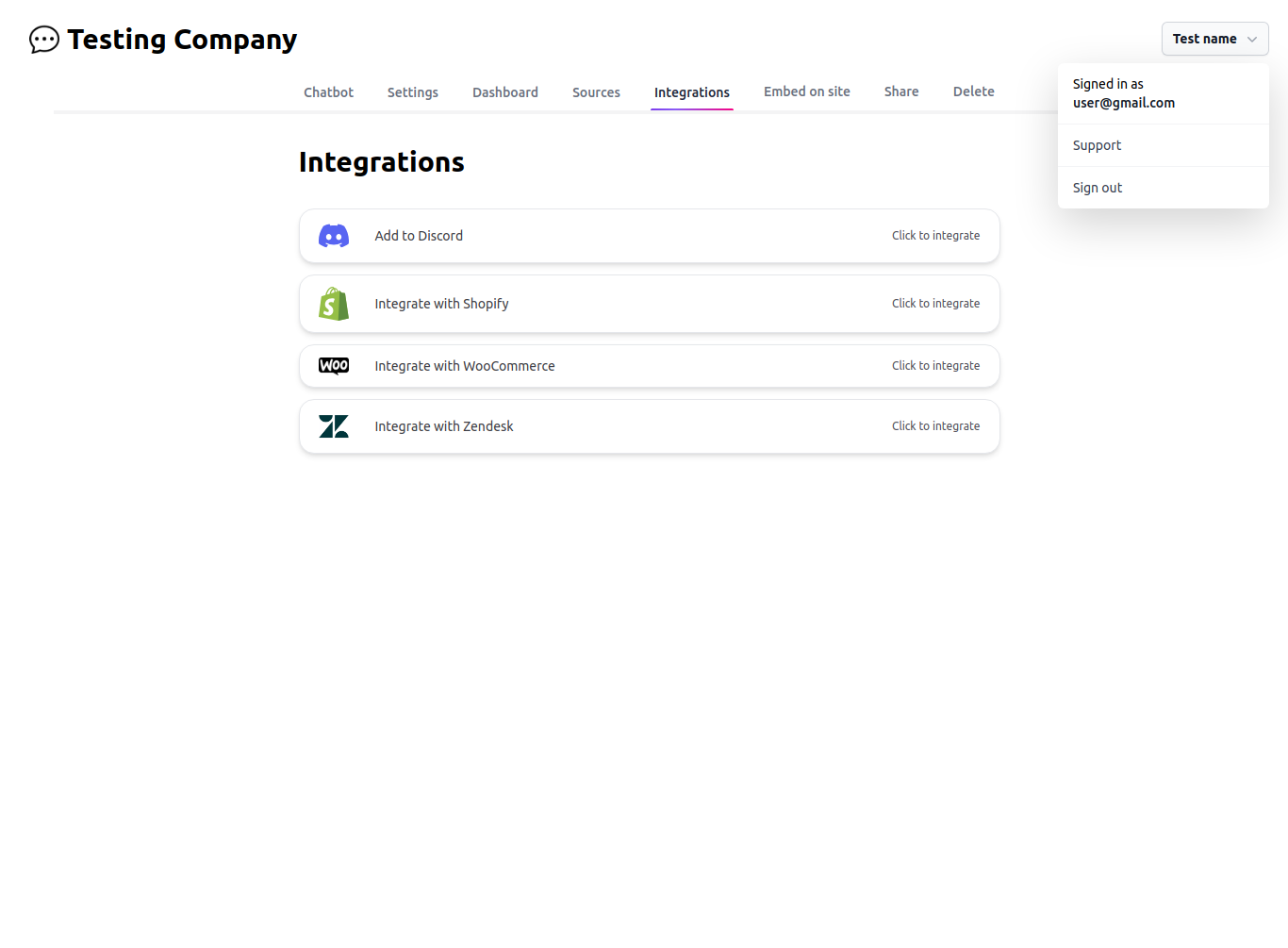Screen dimensions: 1288x948
Task: Click the Testing Company title
Action: tap(182, 40)
